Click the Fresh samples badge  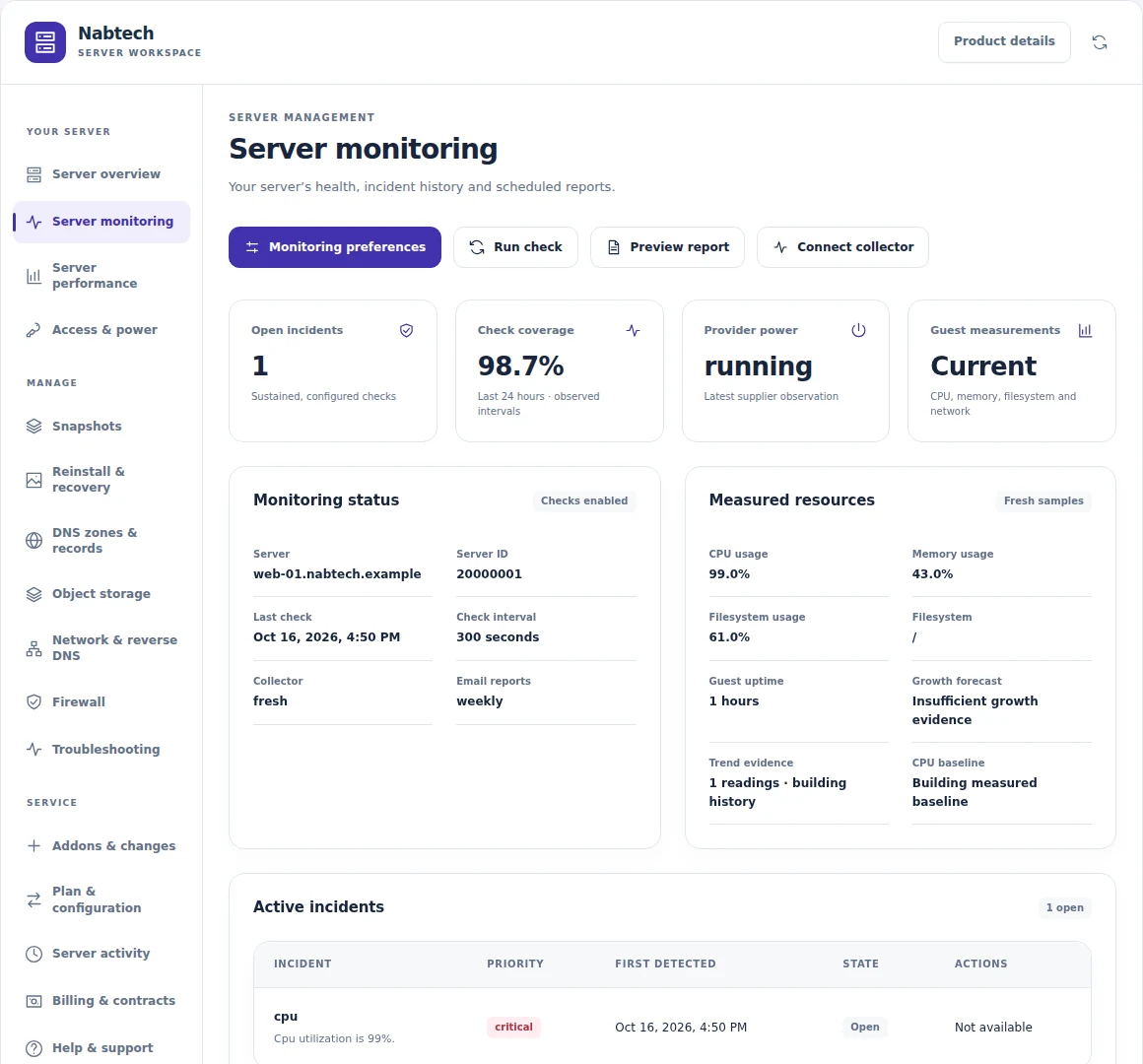[1043, 500]
